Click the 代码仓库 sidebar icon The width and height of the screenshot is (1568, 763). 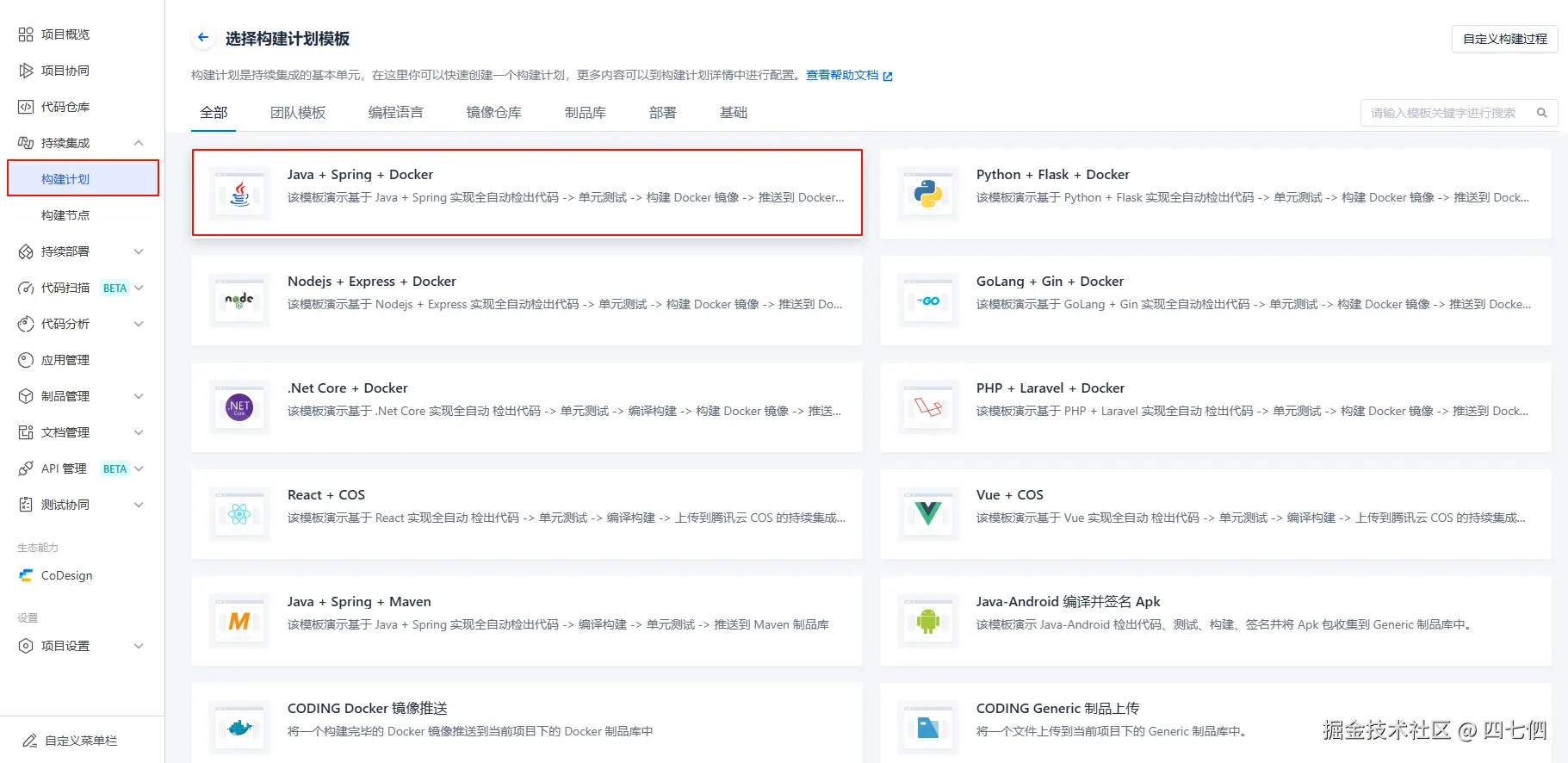pos(26,107)
